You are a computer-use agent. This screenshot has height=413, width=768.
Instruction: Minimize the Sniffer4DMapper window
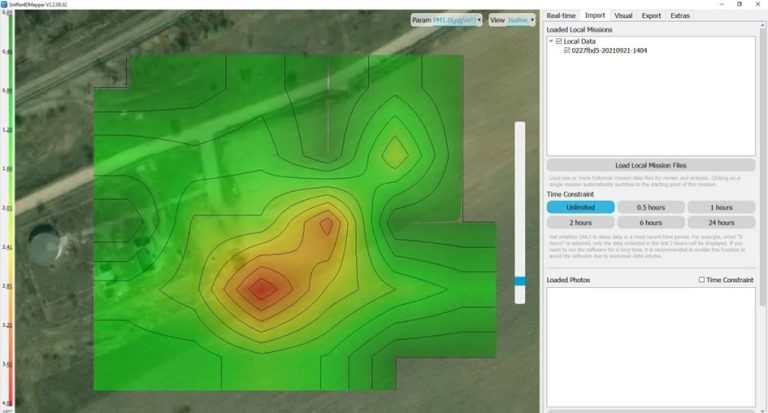tap(721, 4)
